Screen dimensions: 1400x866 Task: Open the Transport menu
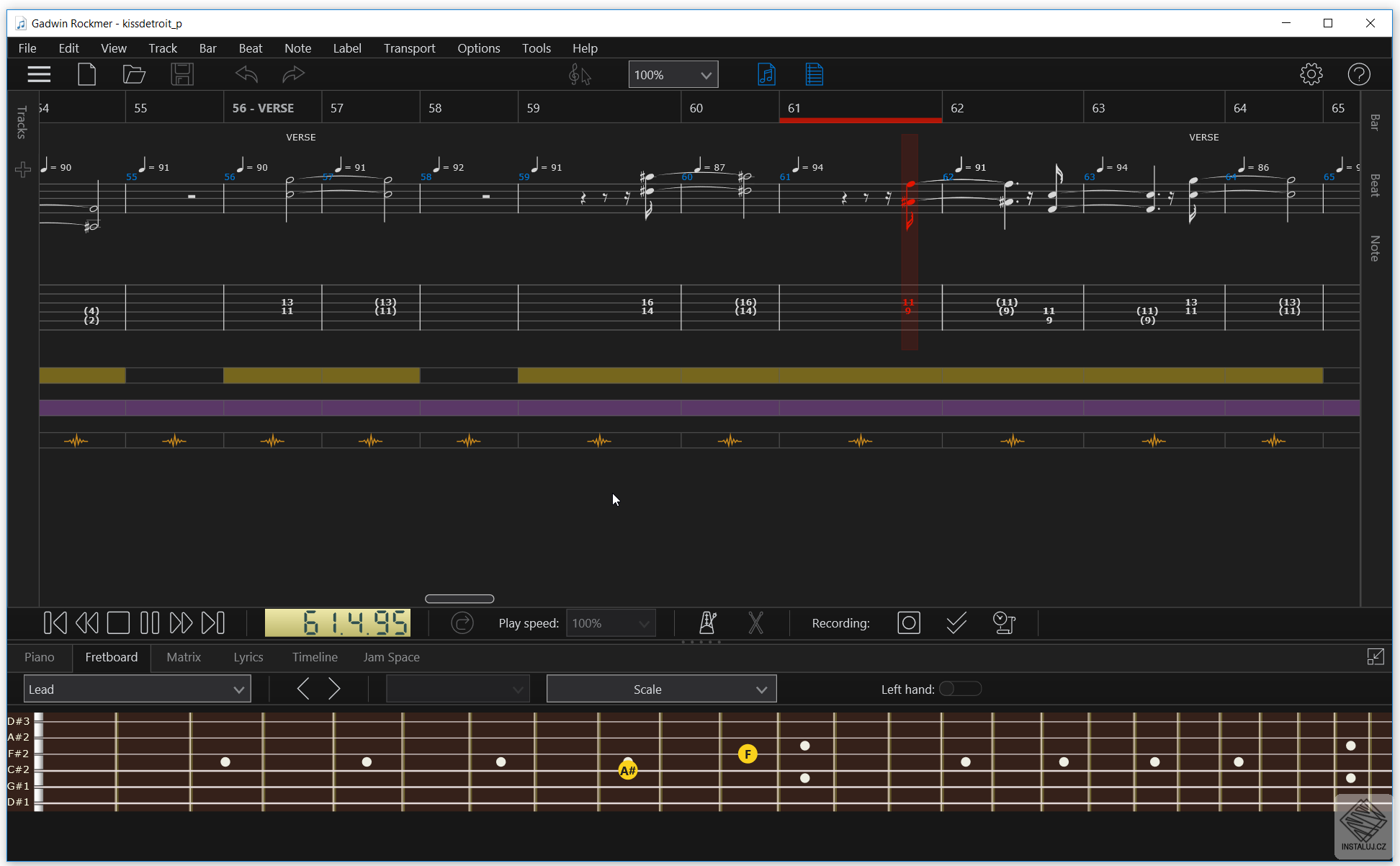(x=409, y=48)
